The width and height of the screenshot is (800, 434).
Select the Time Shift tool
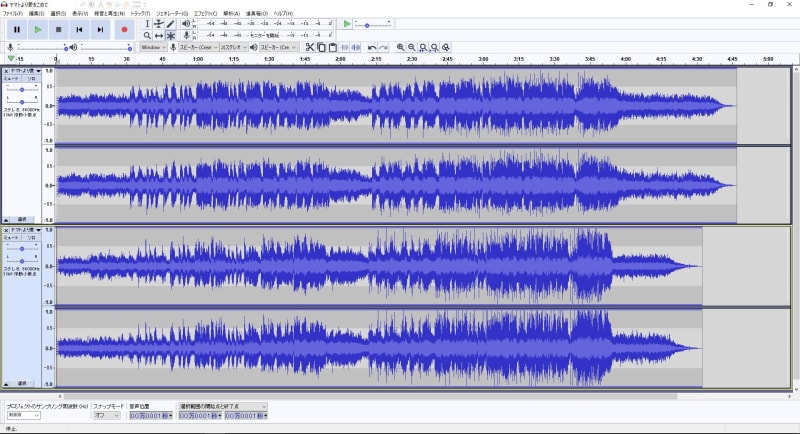coord(159,36)
